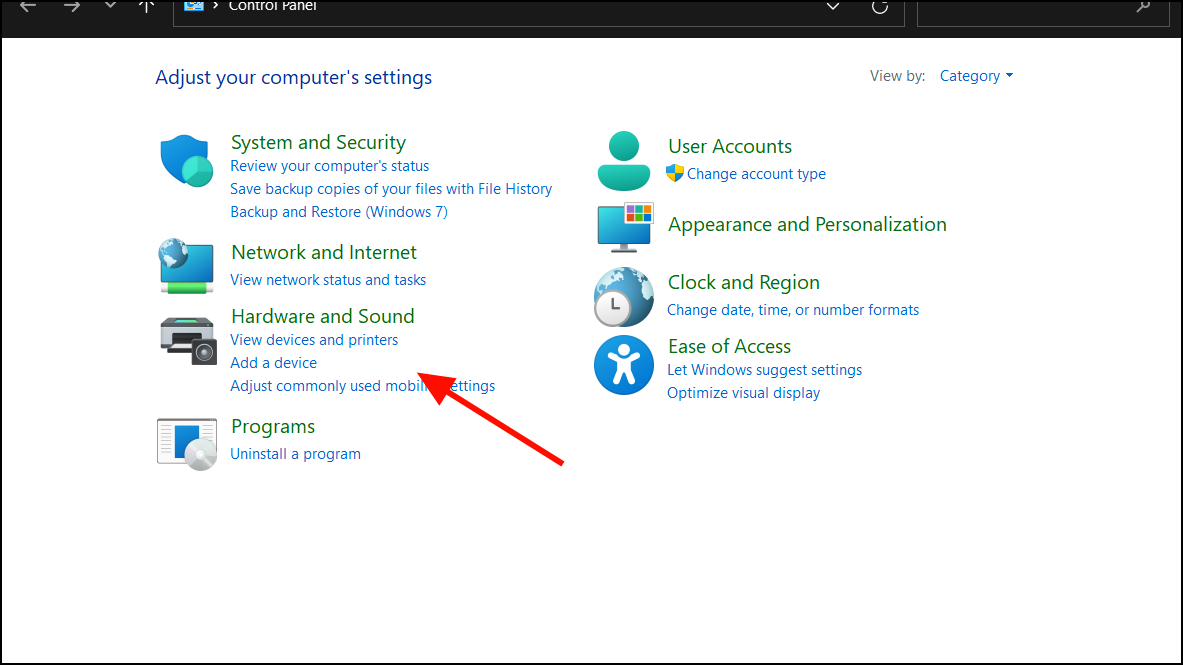
Task: Click Uninstall a program
Action: [295, 454]
